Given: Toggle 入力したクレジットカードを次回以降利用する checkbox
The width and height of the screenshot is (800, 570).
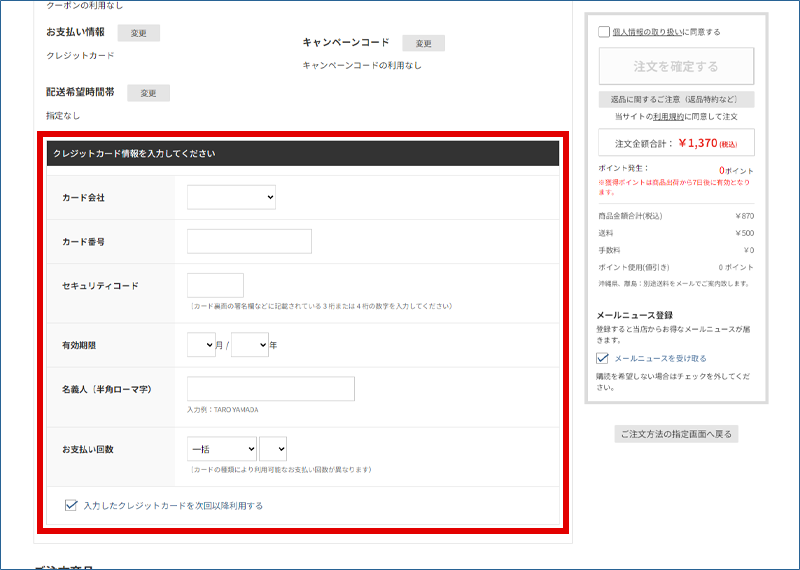Looking at the screenshot, I should (71, 505).
